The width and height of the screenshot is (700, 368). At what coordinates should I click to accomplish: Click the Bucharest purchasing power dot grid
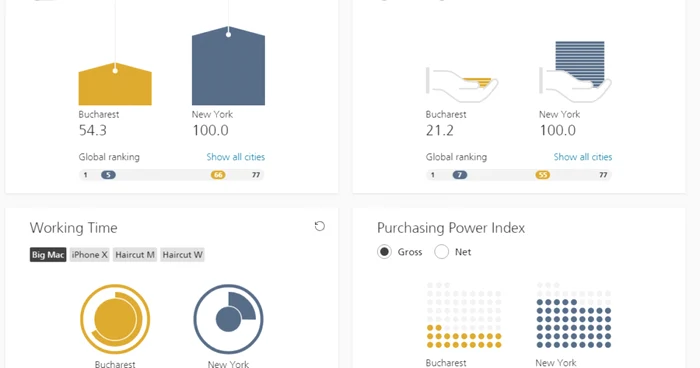click(x=464, y=315)
